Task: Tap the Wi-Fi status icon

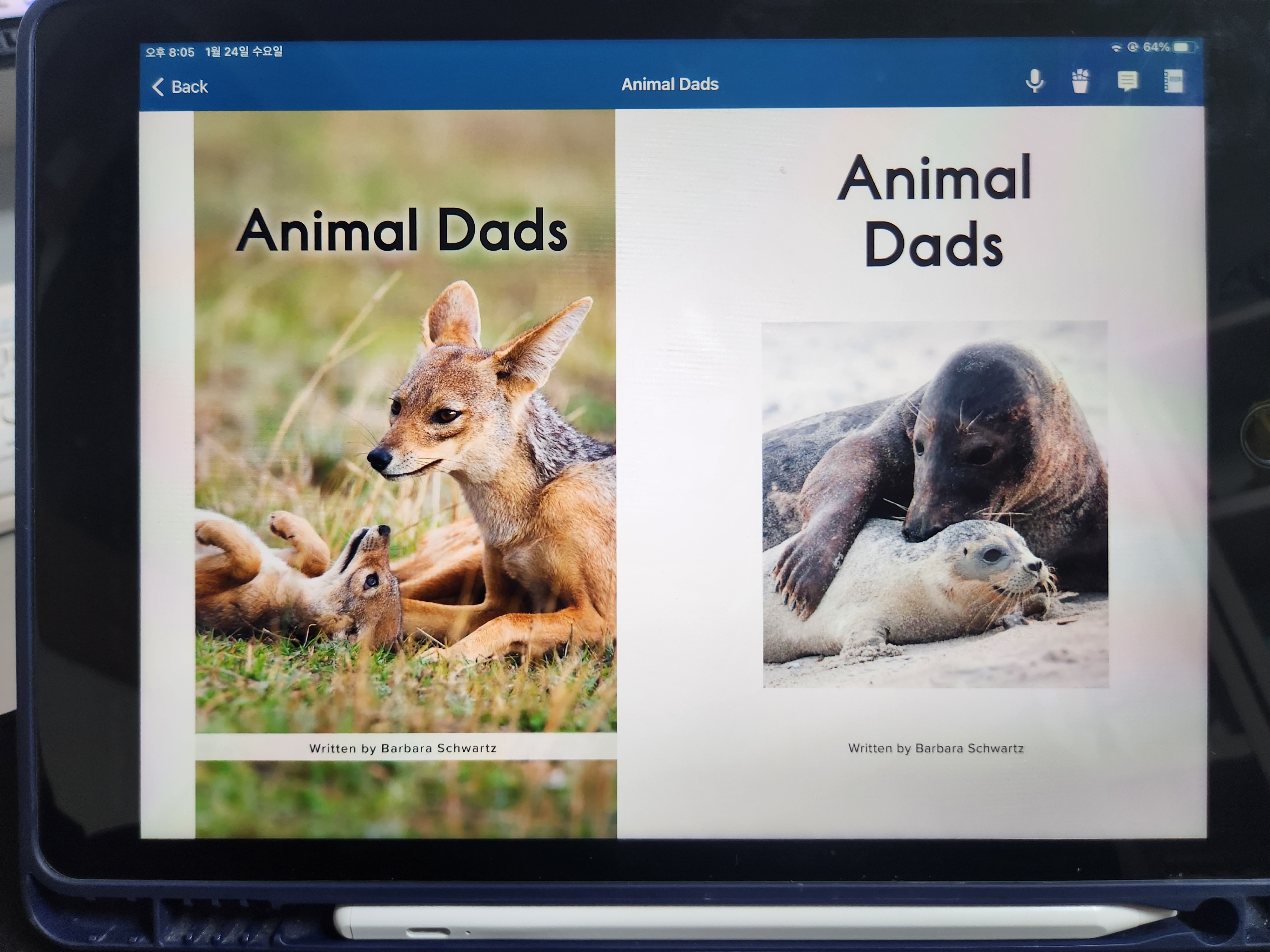Action: tap(1116, 48)
